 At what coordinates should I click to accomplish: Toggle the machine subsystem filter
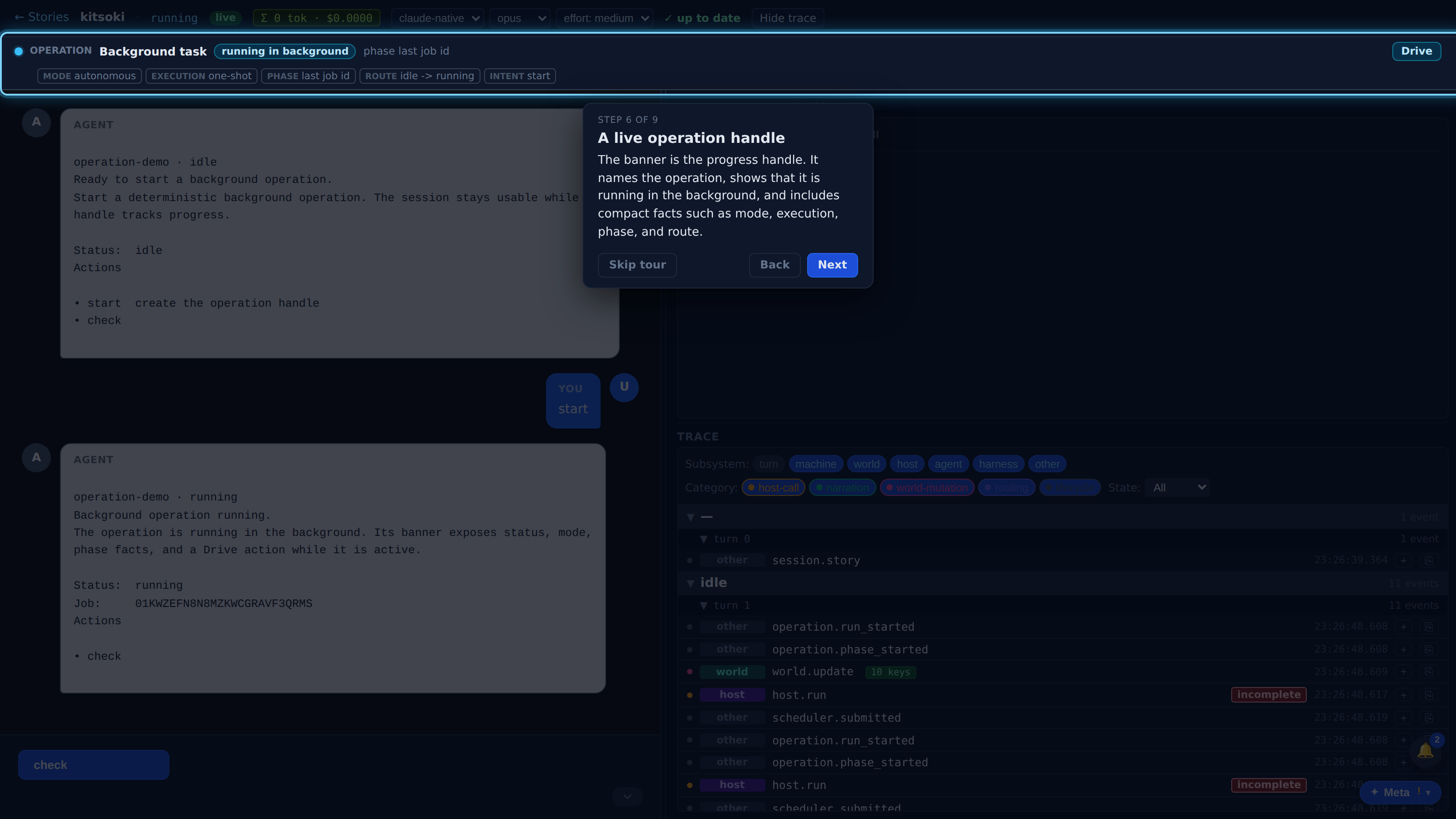pos(816,464)
